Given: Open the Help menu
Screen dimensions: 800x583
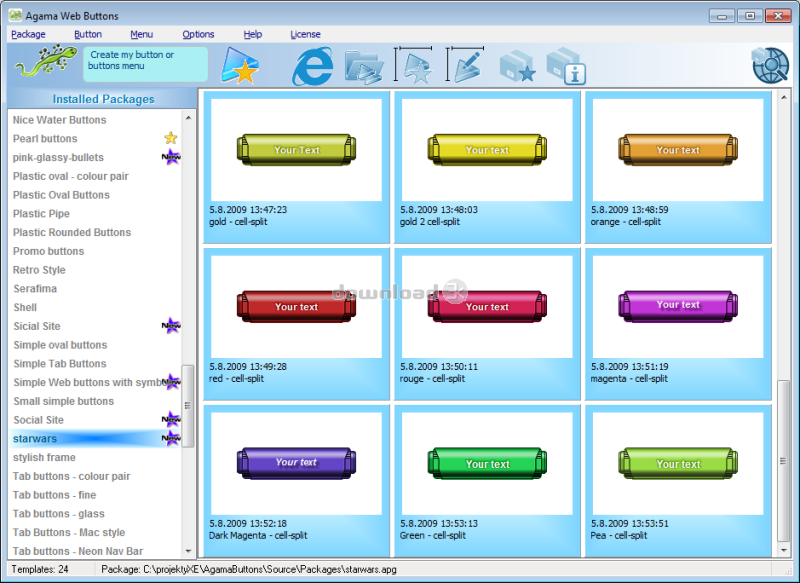Looking at the screenshot, I should point(253,34).
